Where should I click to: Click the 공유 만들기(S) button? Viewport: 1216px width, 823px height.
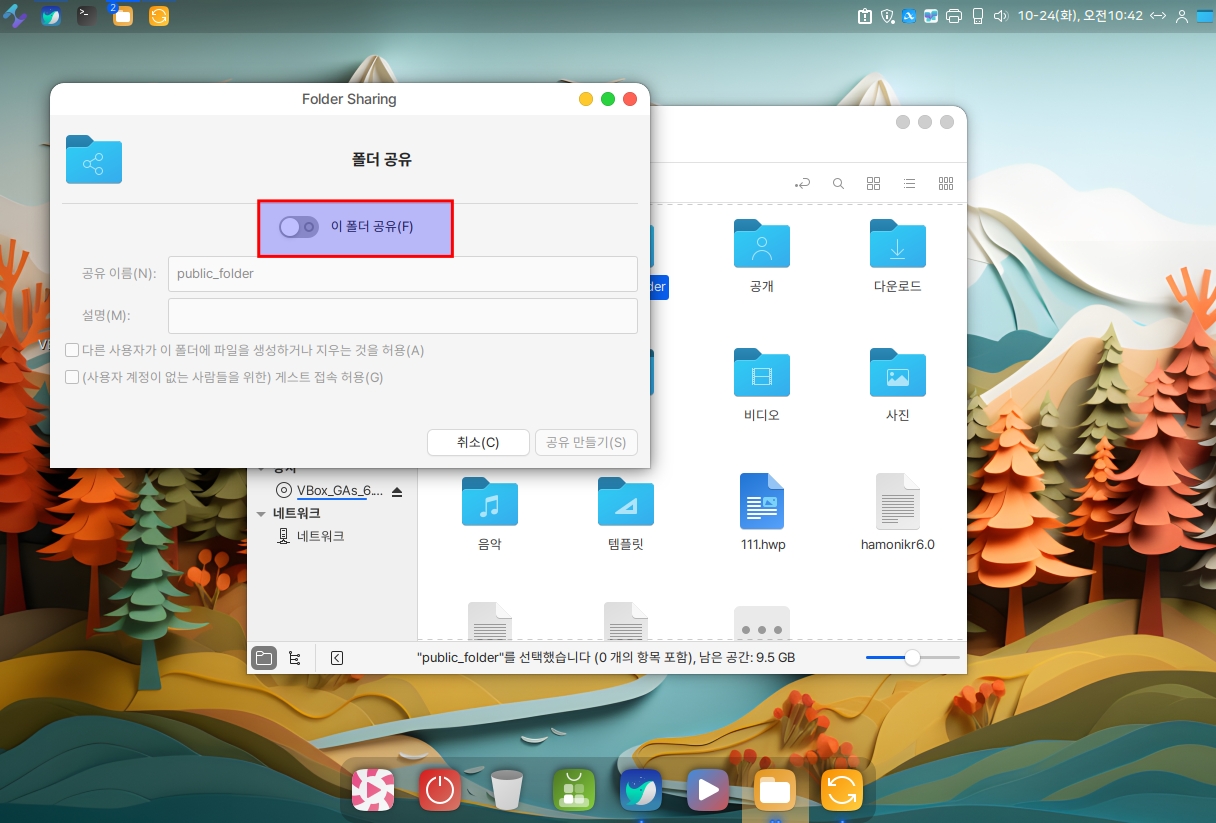[x=586, y=442]
